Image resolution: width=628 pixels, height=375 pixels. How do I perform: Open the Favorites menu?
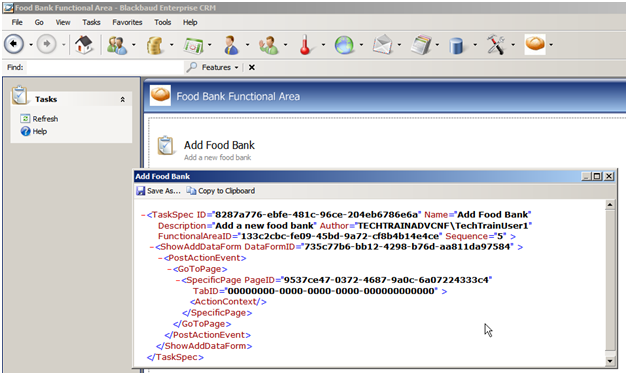127,22
